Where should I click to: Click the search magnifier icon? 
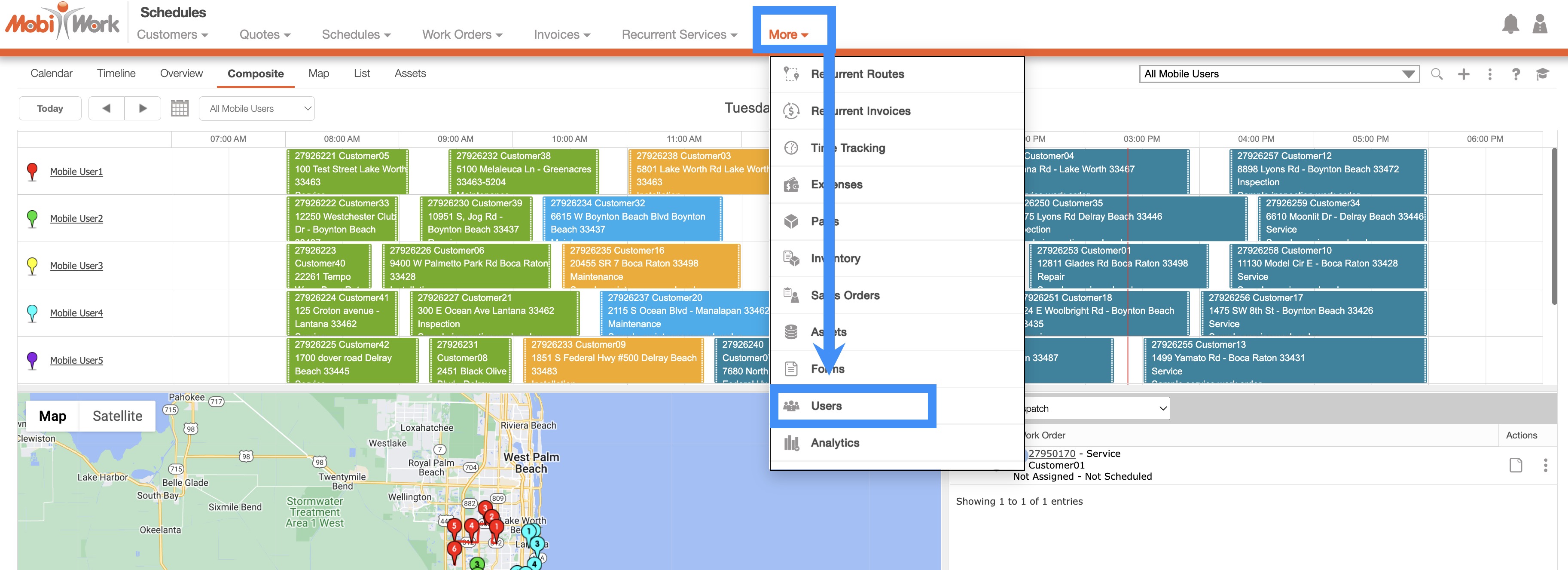tap(1437, 74)
